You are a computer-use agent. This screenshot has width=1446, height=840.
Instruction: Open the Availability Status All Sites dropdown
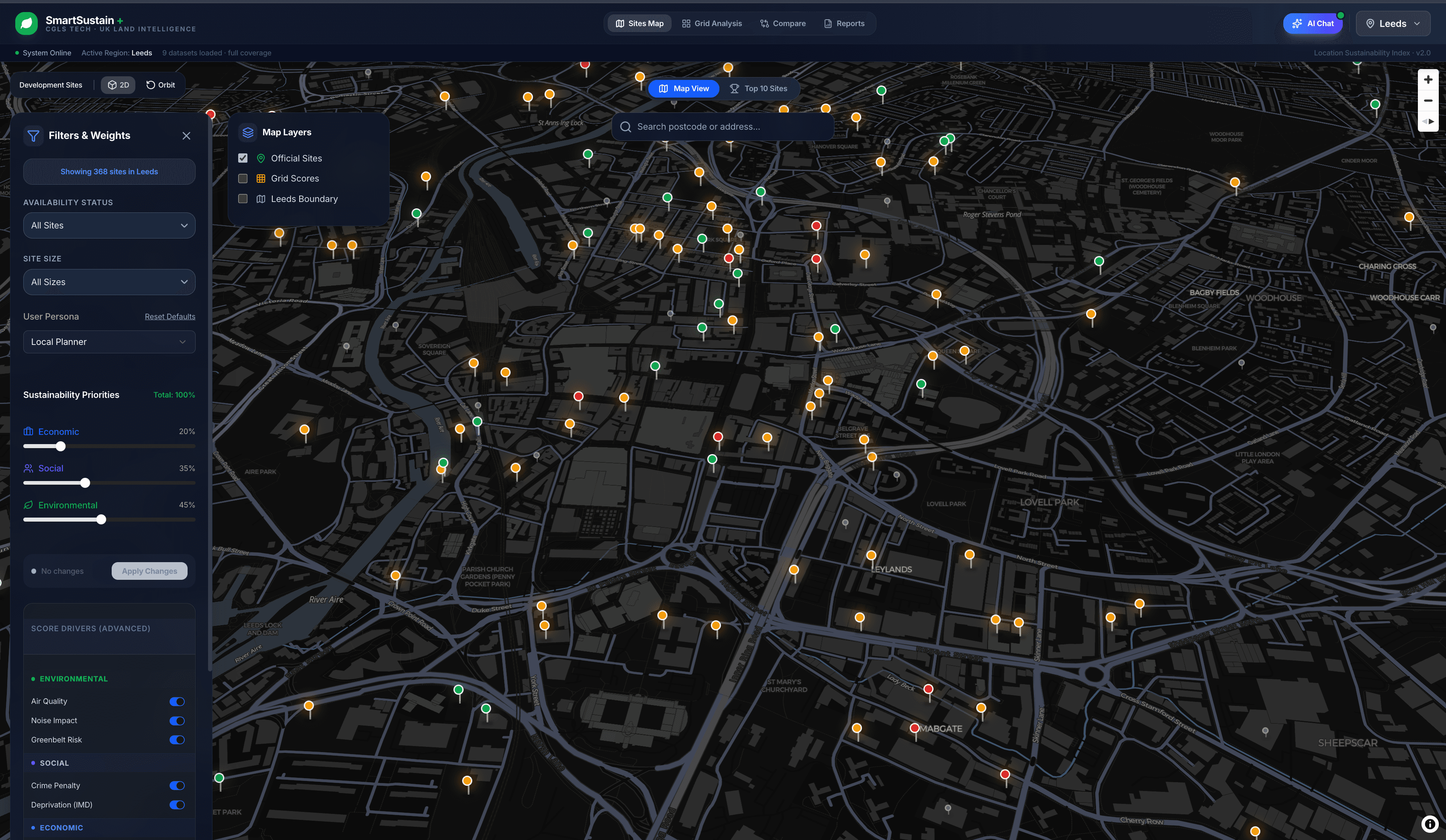pos(109,226)
